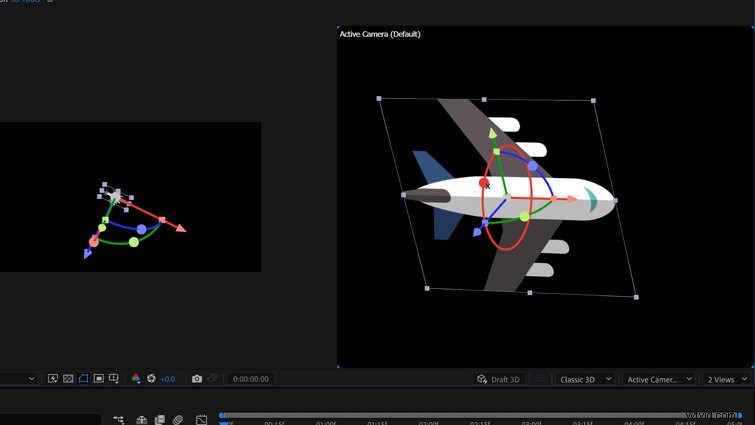Open the Classic 3D renderer dropdown

586,379
